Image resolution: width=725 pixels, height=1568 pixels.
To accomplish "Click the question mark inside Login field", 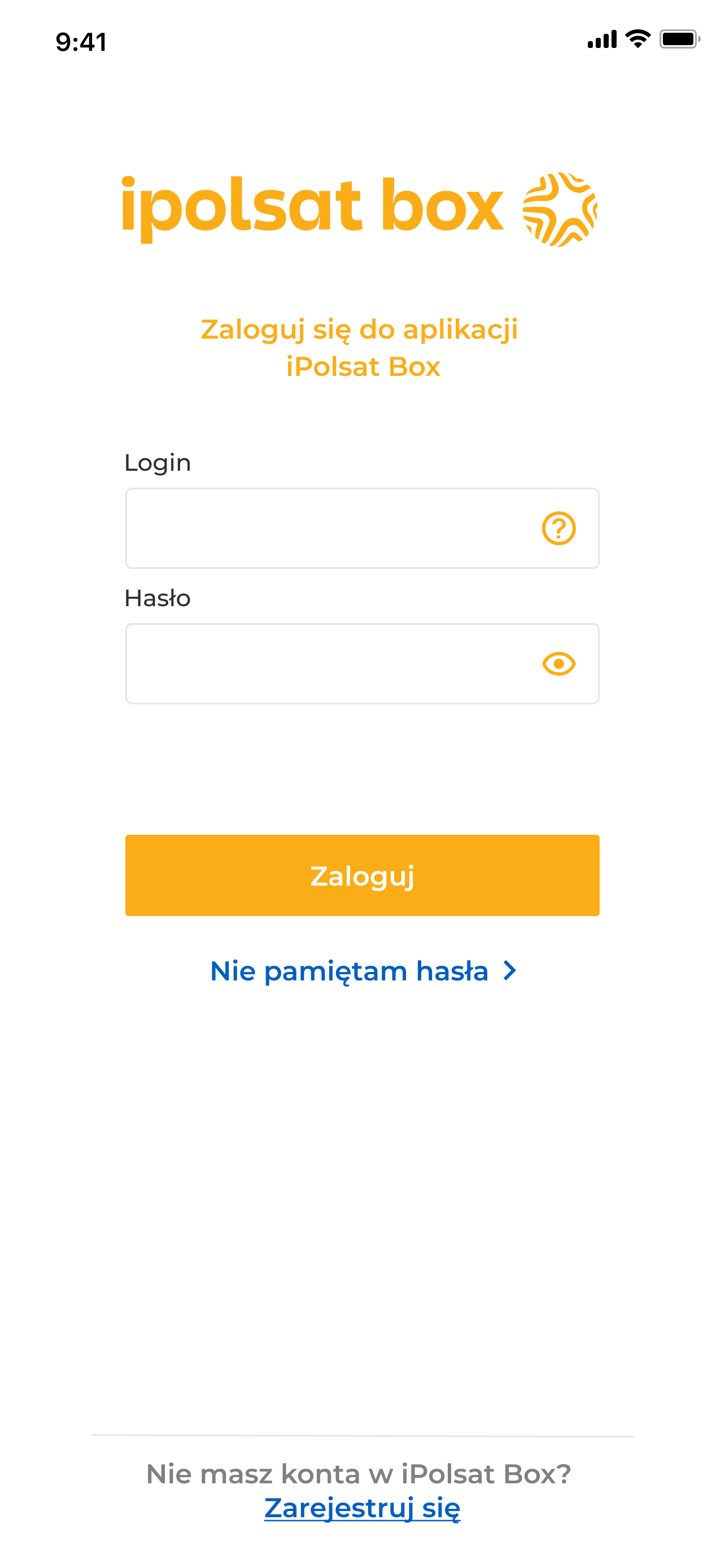I will click(558, 529).
